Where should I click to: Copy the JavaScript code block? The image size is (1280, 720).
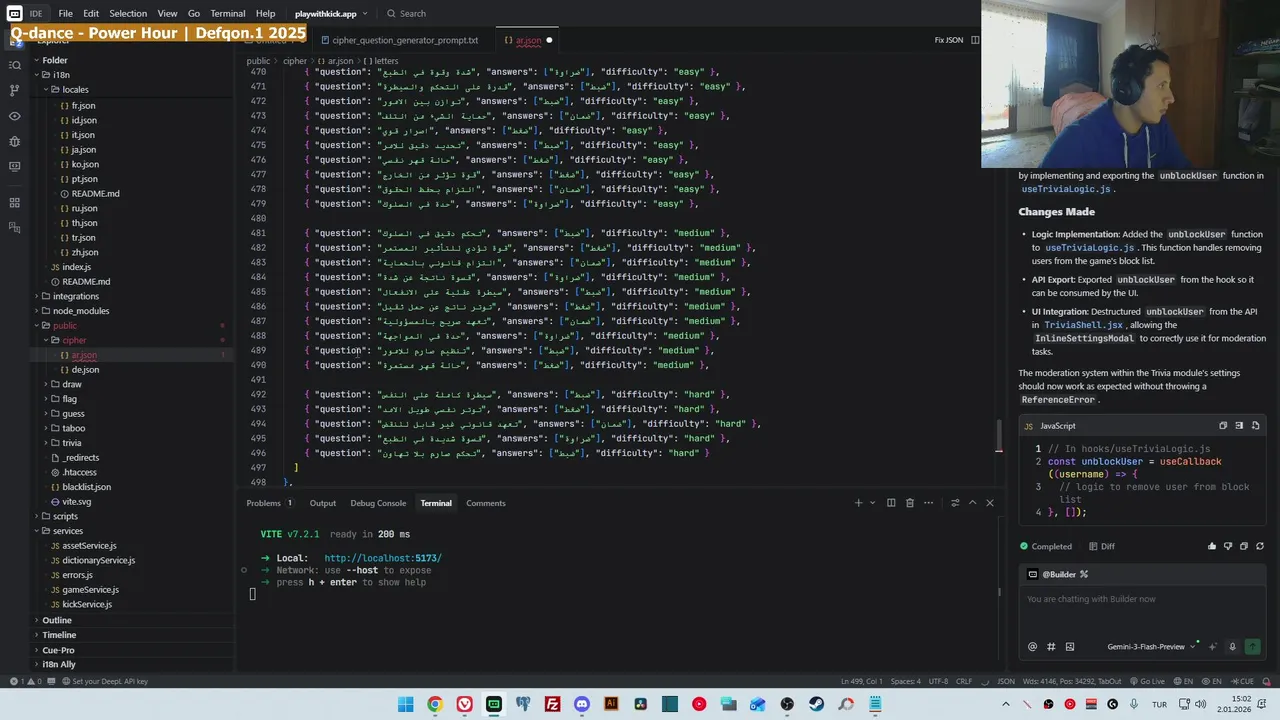pos(1222,426)
